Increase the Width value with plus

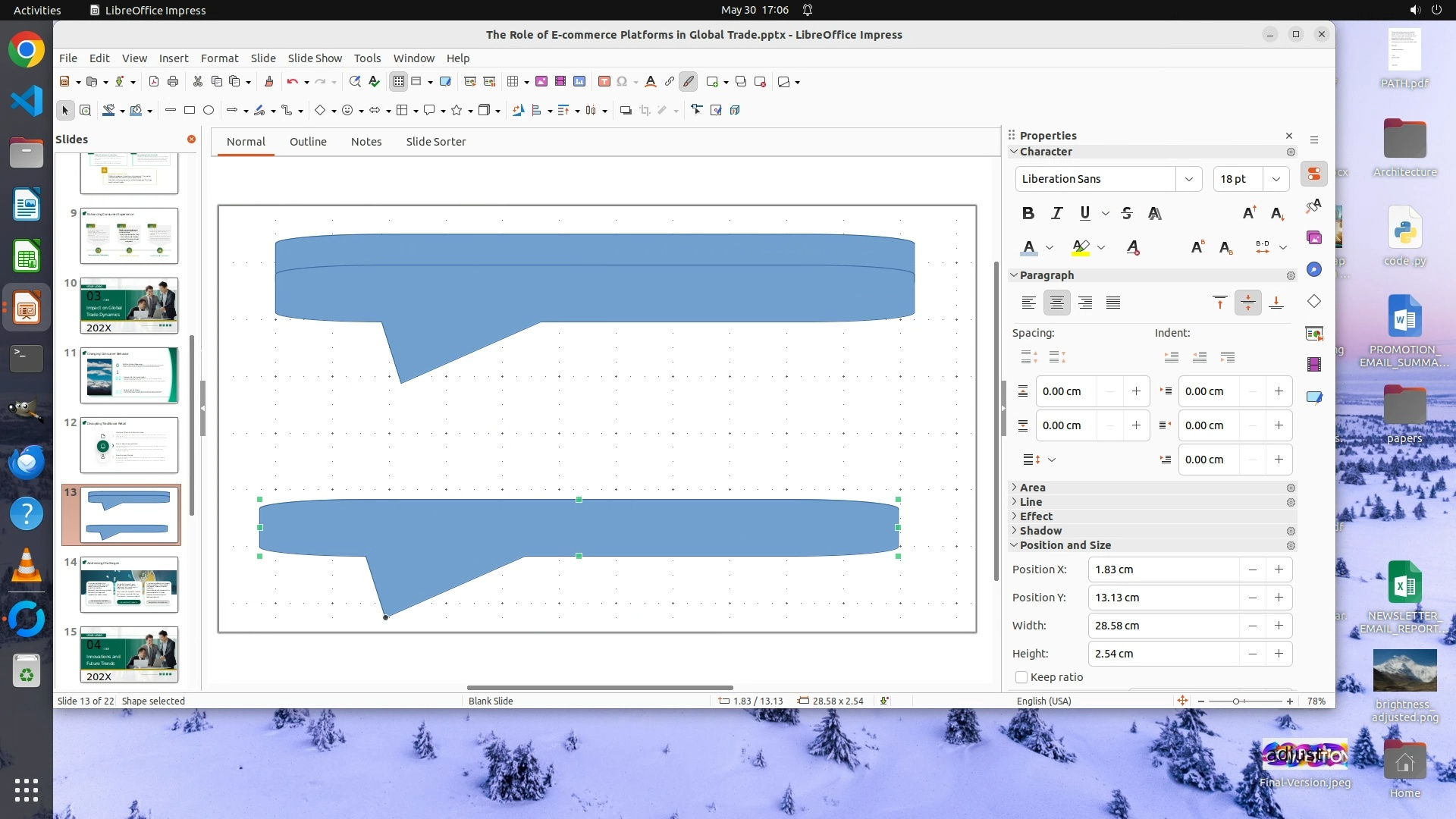pyautogui.click(x=1279, y=626)
